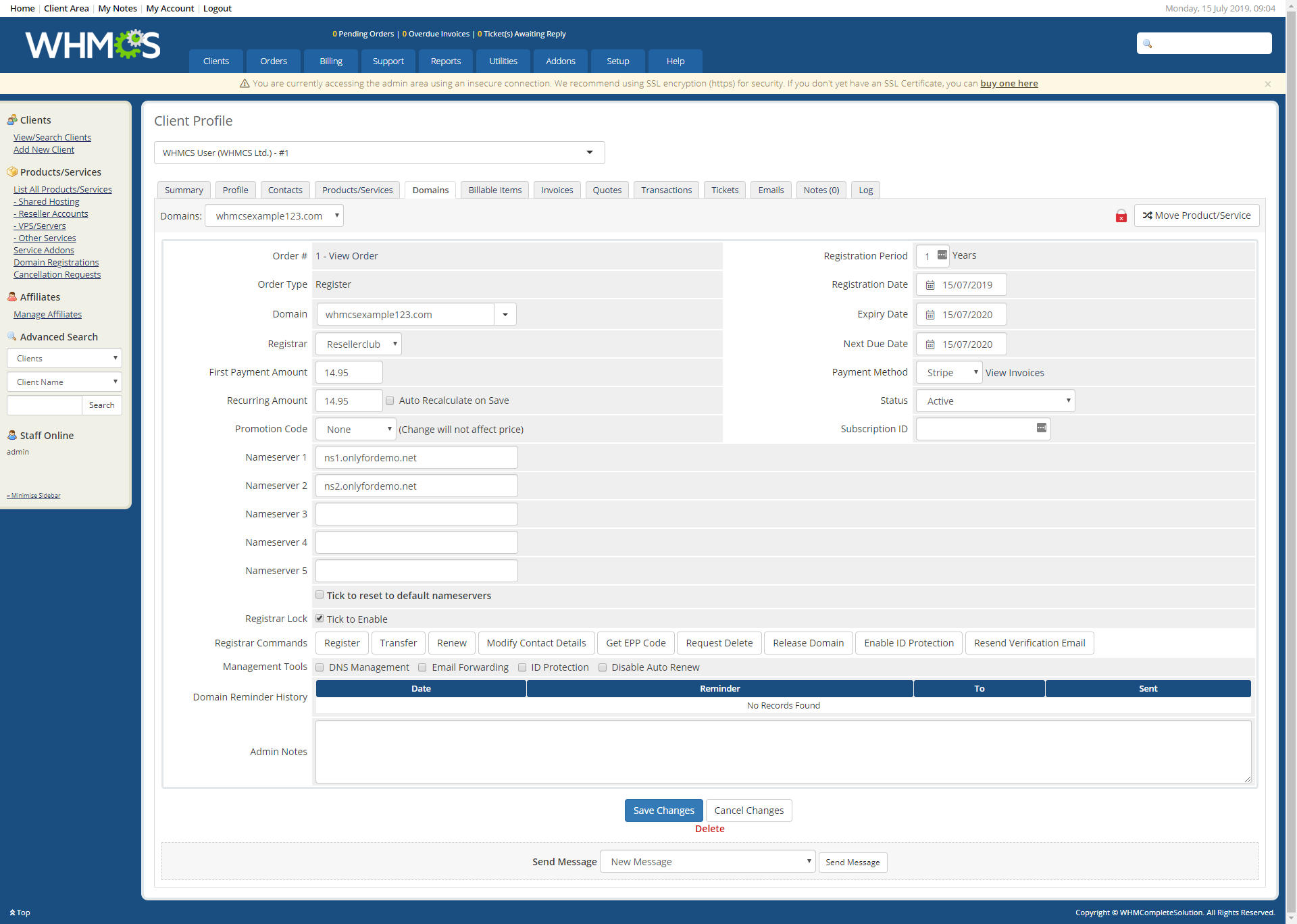Screen dimensions: 1297x924
Task: Click the Modify Contact Details button
Action: coord(536,643)
